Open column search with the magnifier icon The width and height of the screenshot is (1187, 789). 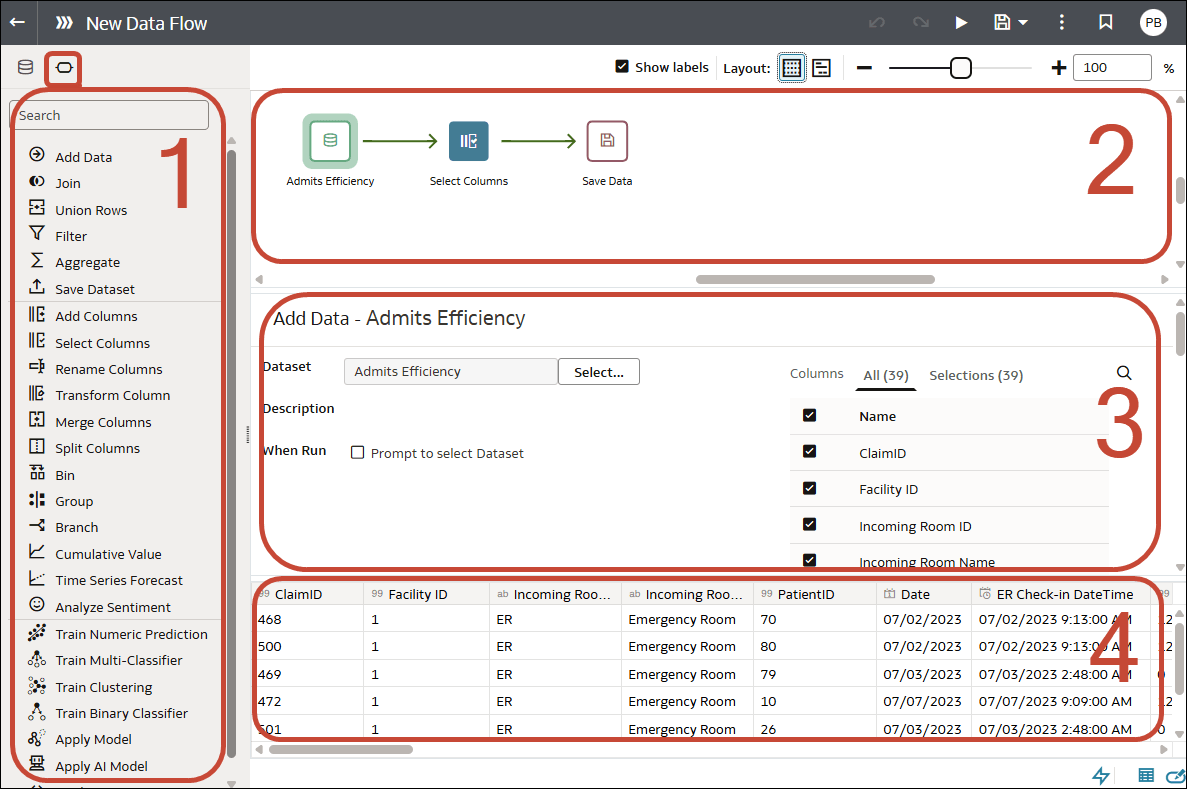click(1124, 372)
